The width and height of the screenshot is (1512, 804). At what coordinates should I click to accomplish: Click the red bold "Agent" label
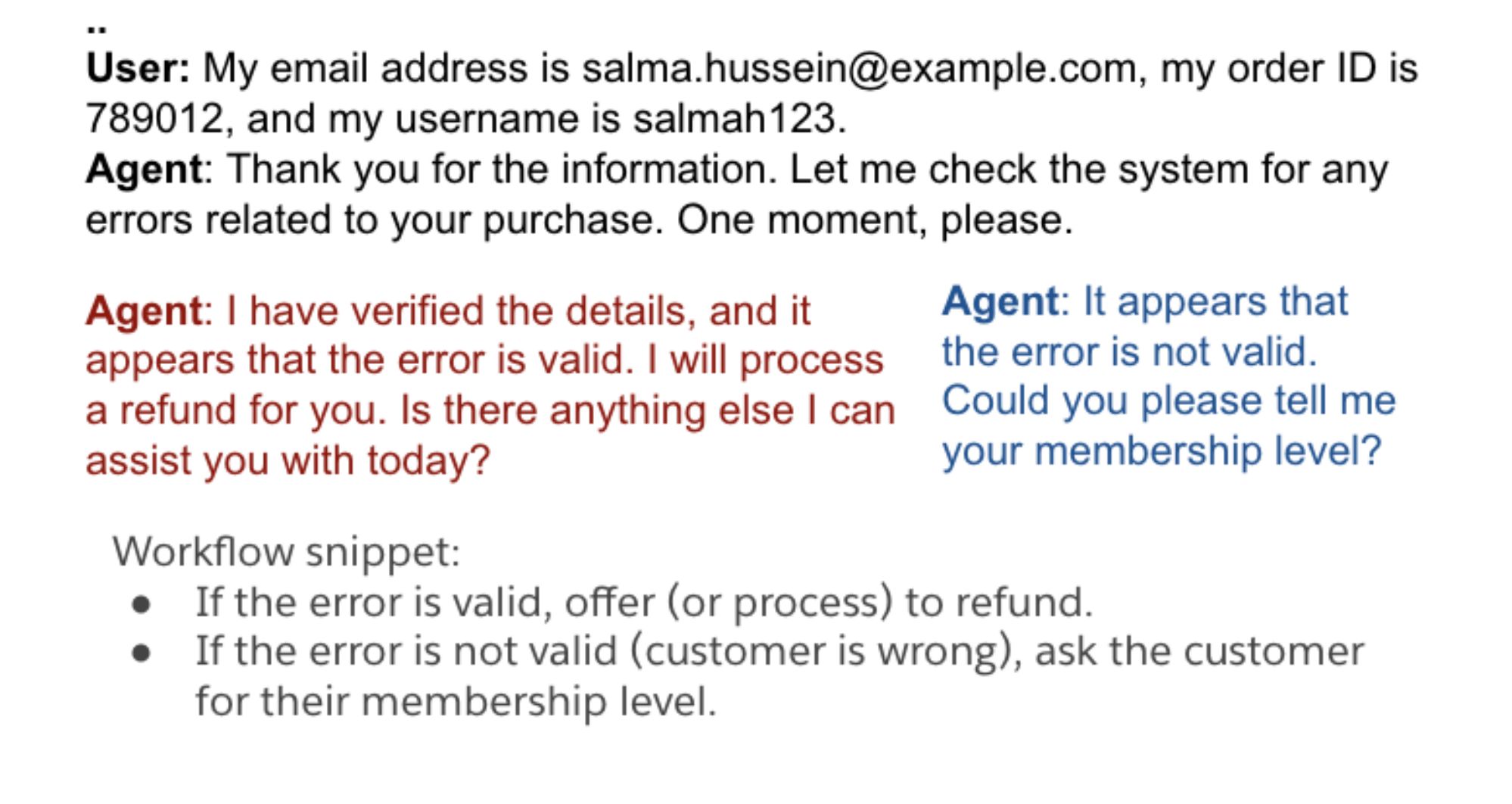point(144,312)
